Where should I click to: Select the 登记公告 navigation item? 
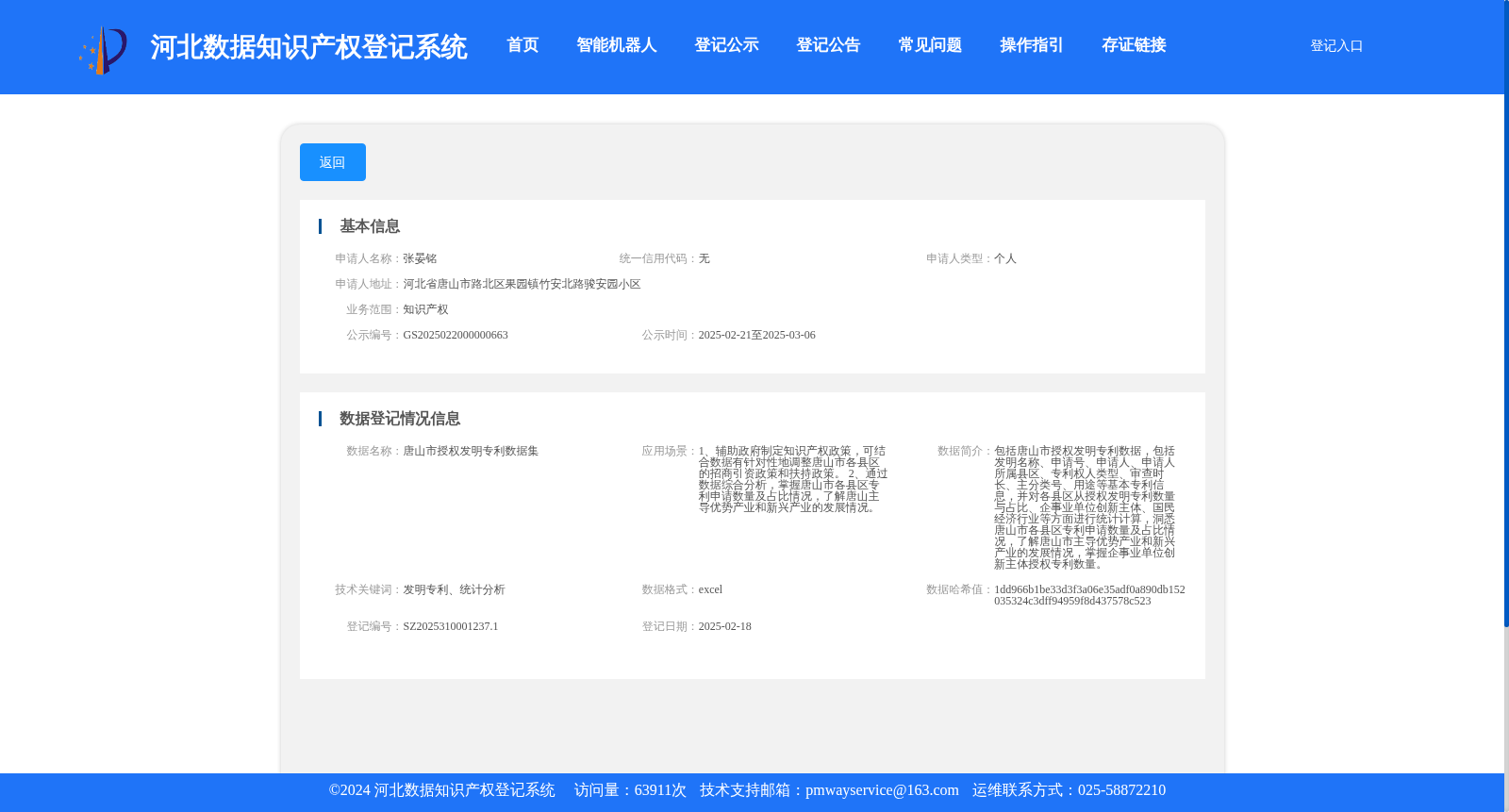tap(828, 45)
